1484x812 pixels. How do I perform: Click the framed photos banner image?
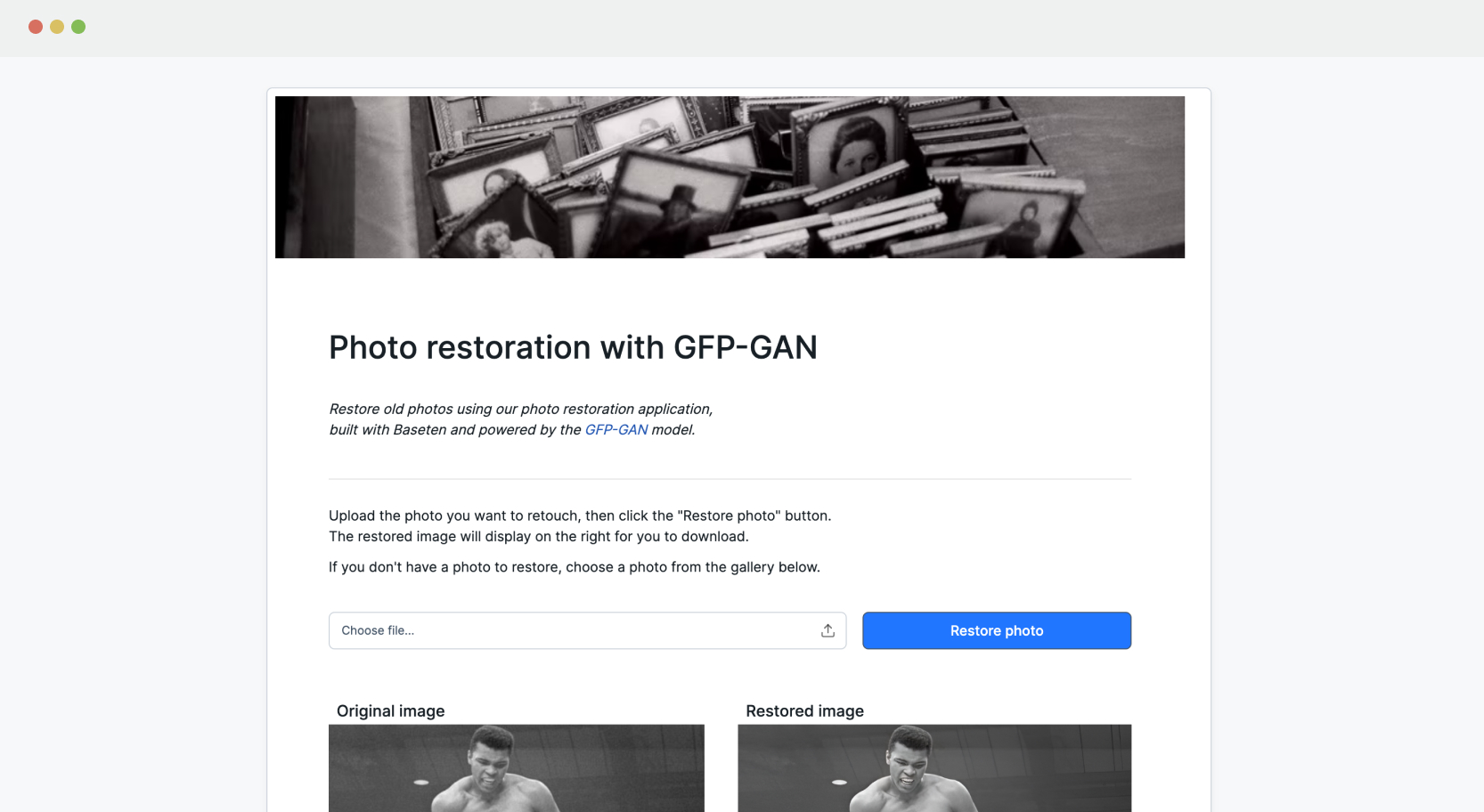tap(730, 177)
